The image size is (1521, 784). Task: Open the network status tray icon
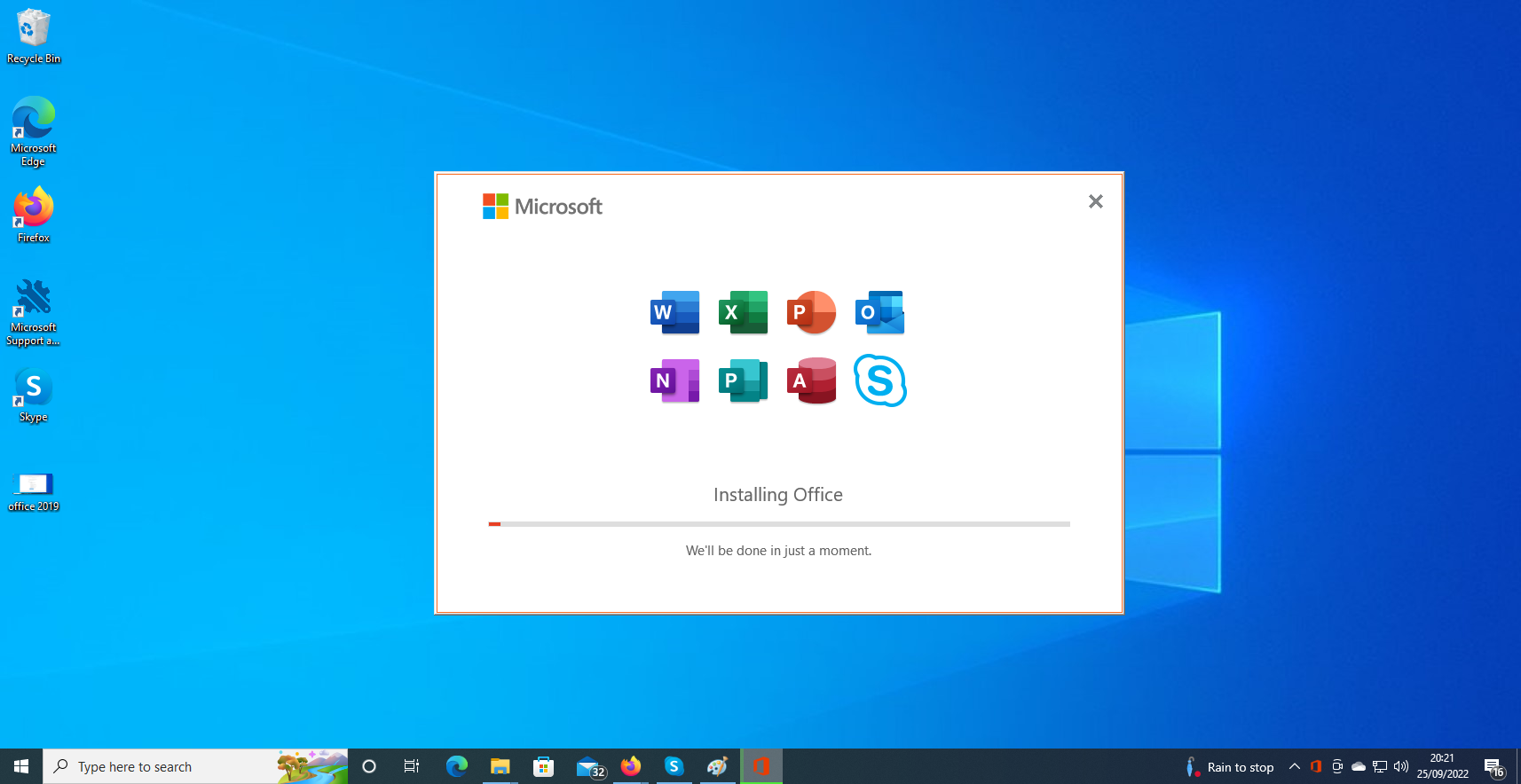1380,766
